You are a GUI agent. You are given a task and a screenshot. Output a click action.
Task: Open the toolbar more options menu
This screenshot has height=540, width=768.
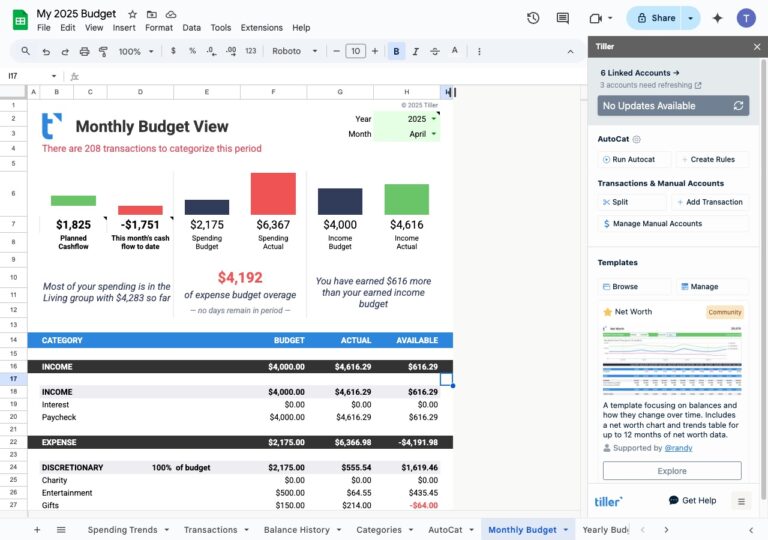pos(479,51)
